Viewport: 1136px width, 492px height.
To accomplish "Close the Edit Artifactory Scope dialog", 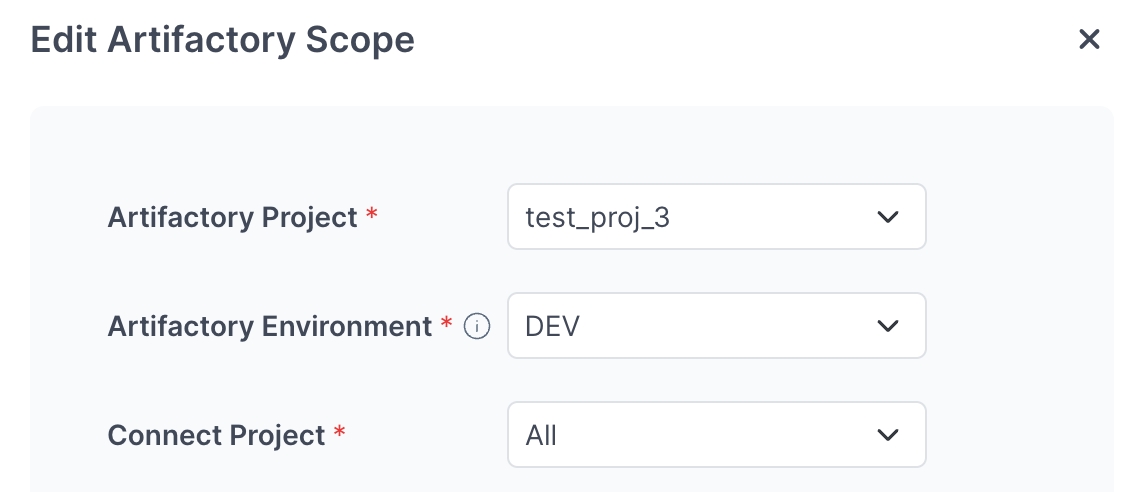I will (x=1088, y=40).
